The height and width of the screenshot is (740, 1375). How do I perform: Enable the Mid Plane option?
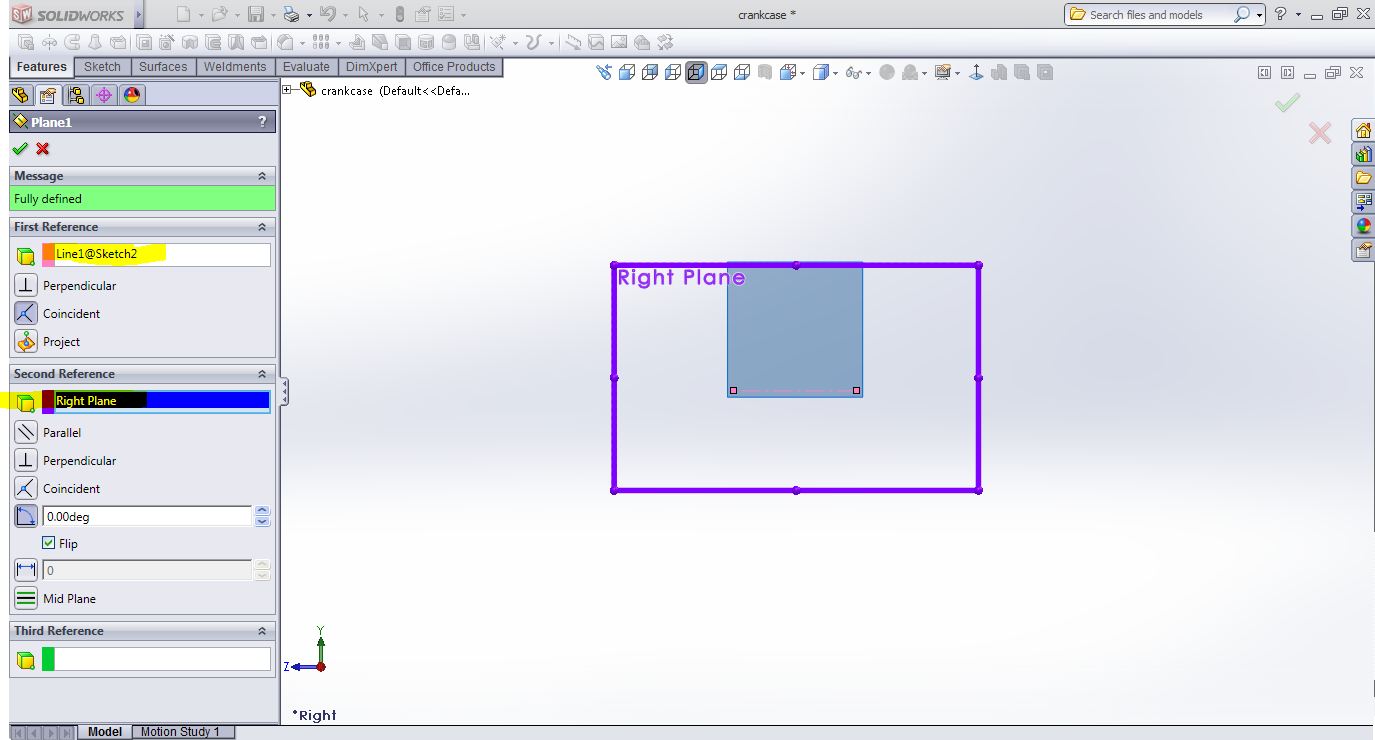pos(26,598)
